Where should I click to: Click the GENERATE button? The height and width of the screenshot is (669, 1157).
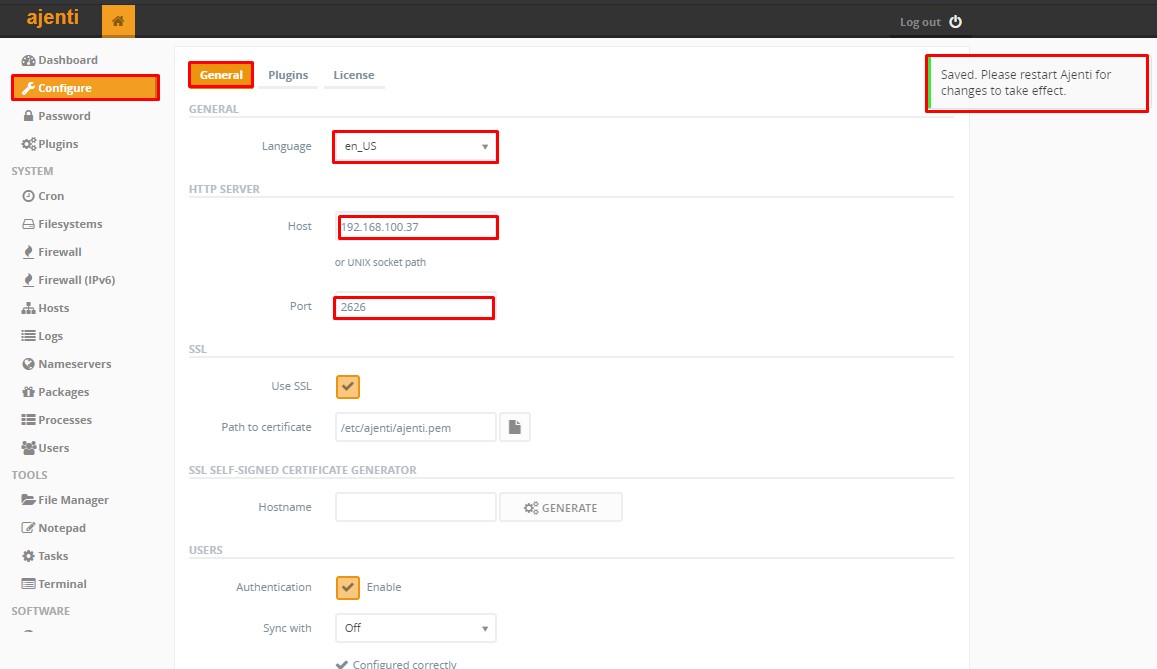[x=561, y=507]
